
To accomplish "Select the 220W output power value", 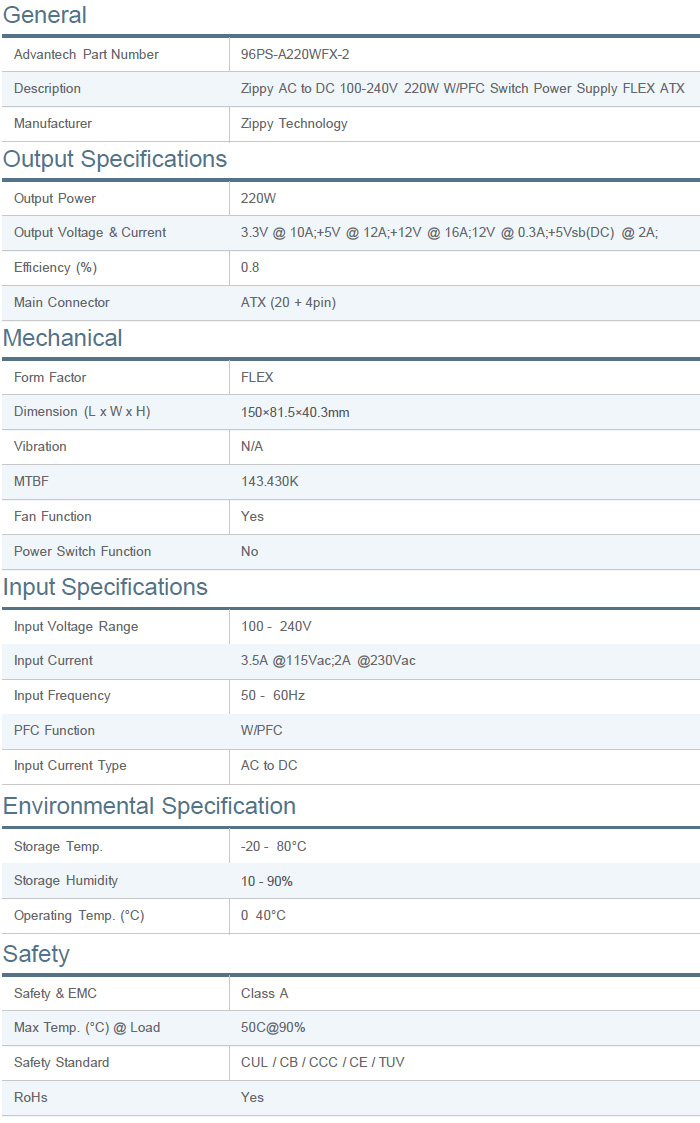I will [259, 199].
